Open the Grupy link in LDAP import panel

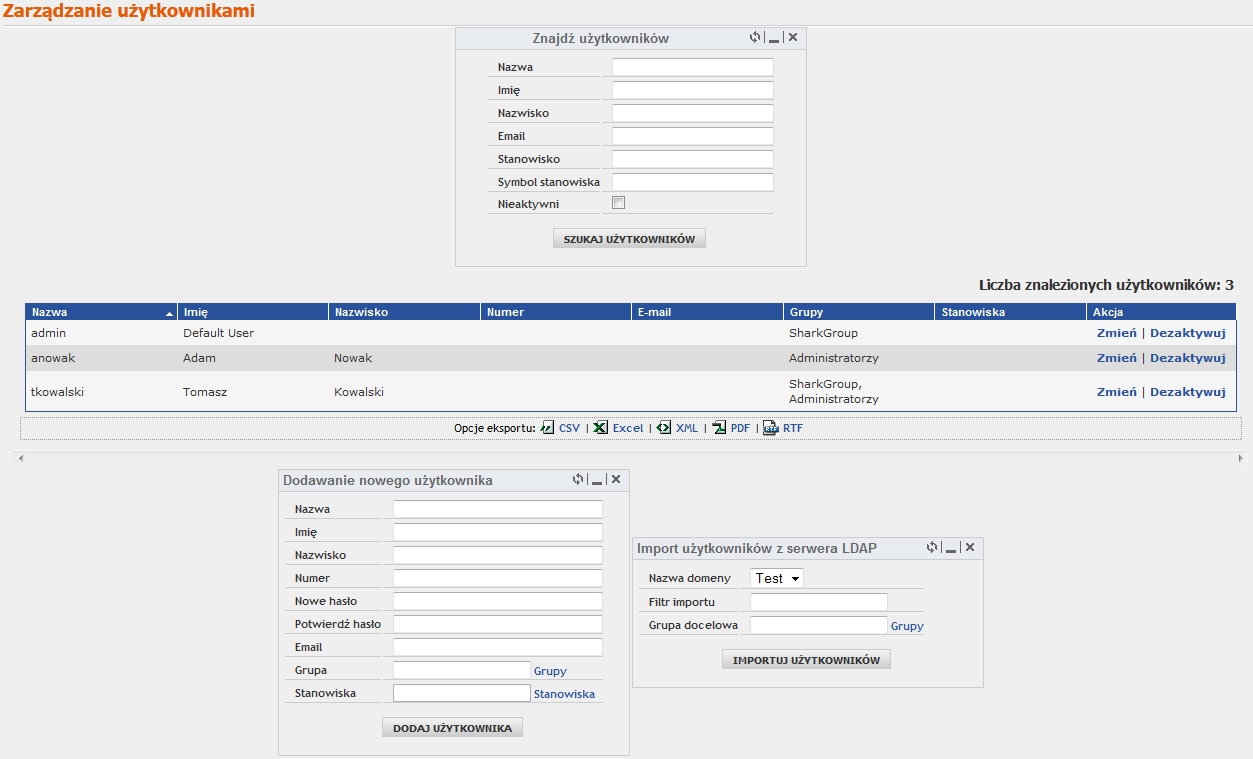coord(907,626)
